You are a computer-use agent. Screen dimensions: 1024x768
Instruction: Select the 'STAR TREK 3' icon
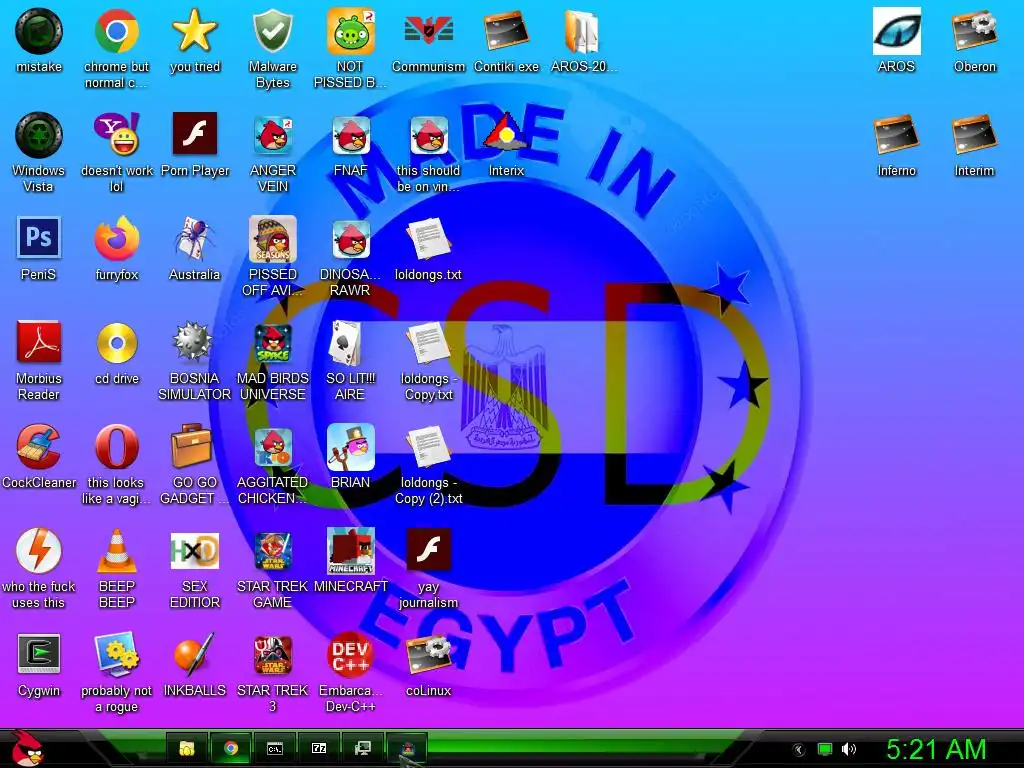pyautogui.click(x=272, y=655)
